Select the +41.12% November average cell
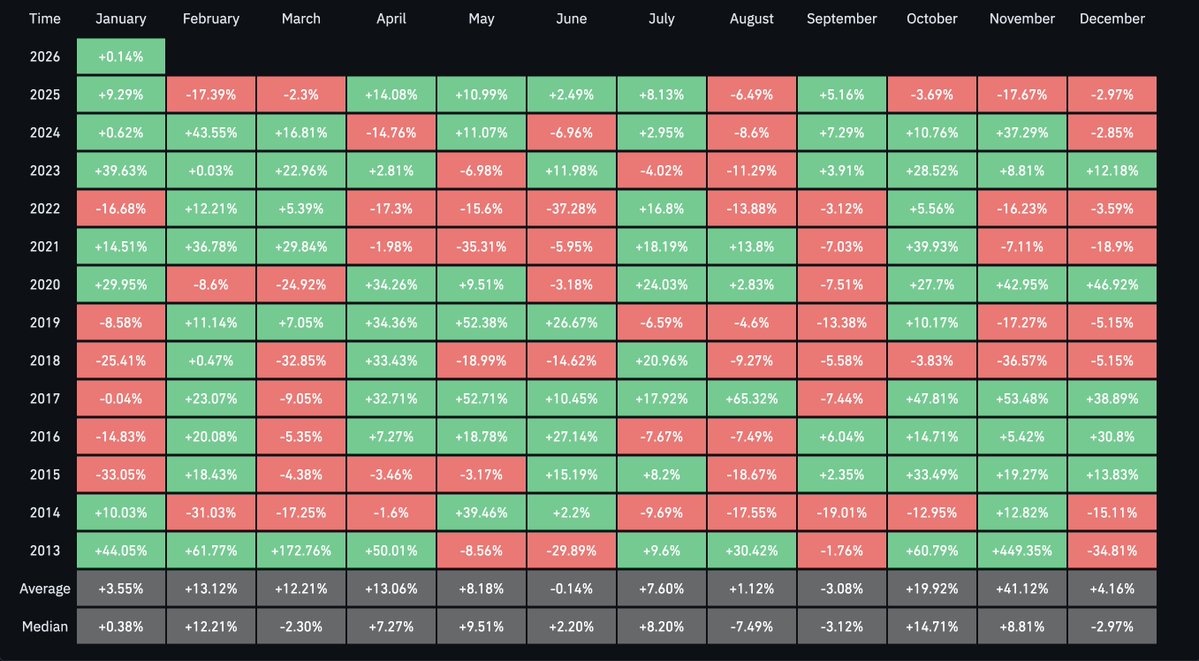The image size is (1199, 661). click(1022, 589)
